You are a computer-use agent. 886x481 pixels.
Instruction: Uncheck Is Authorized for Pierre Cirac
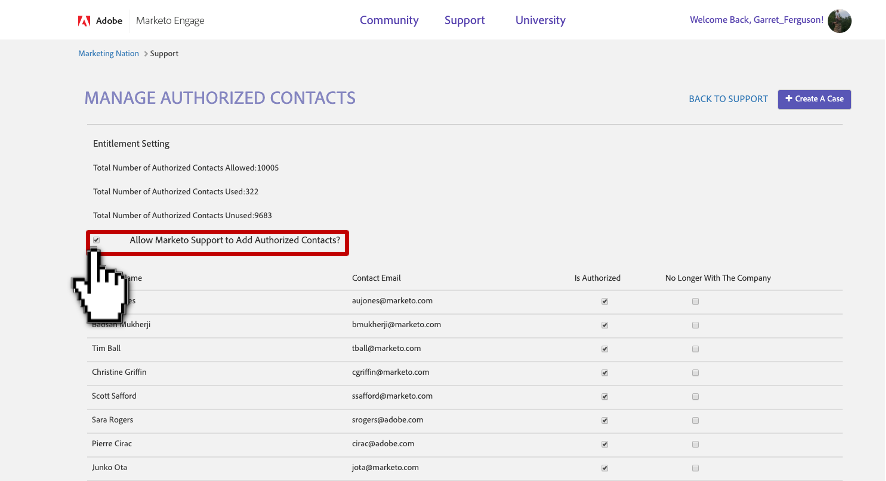tap(604, 445)
